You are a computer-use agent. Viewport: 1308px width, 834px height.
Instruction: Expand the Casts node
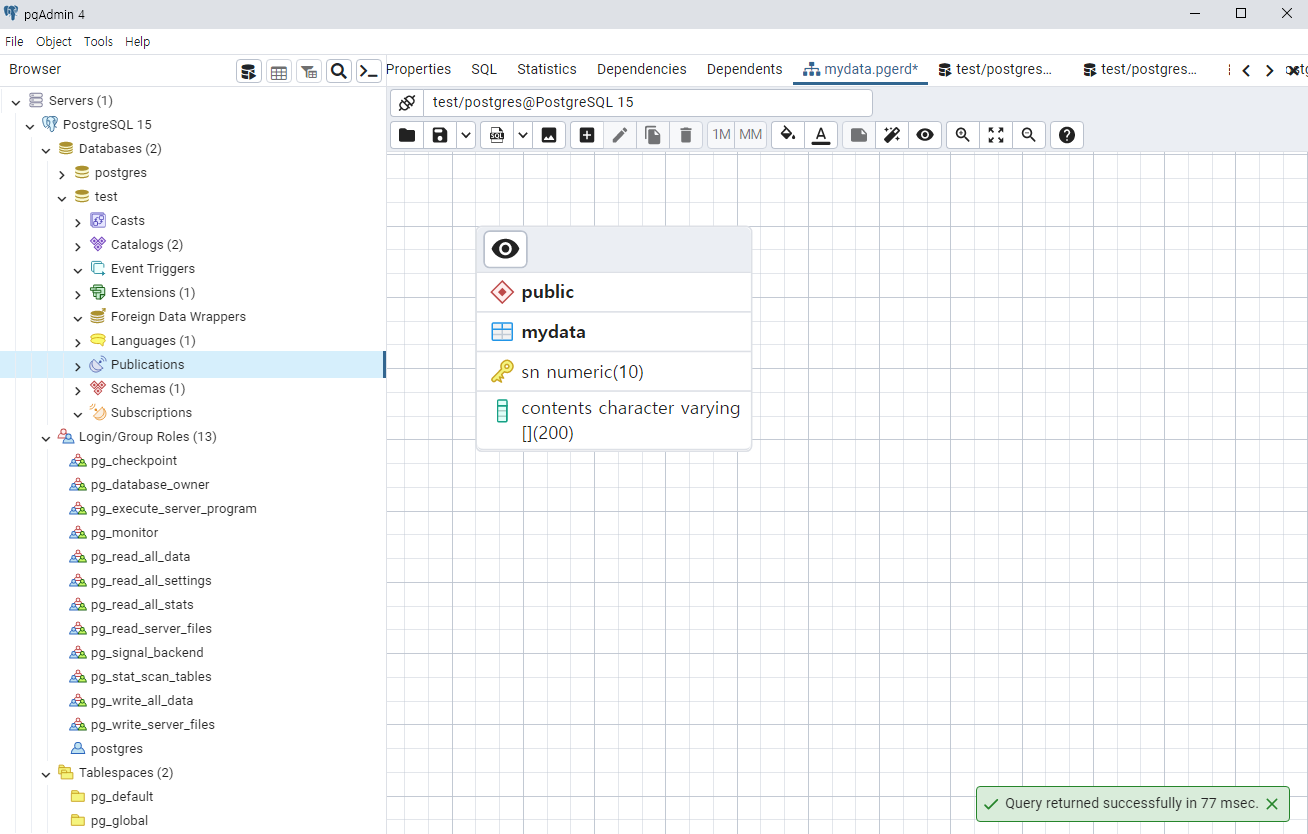point(78,221)
